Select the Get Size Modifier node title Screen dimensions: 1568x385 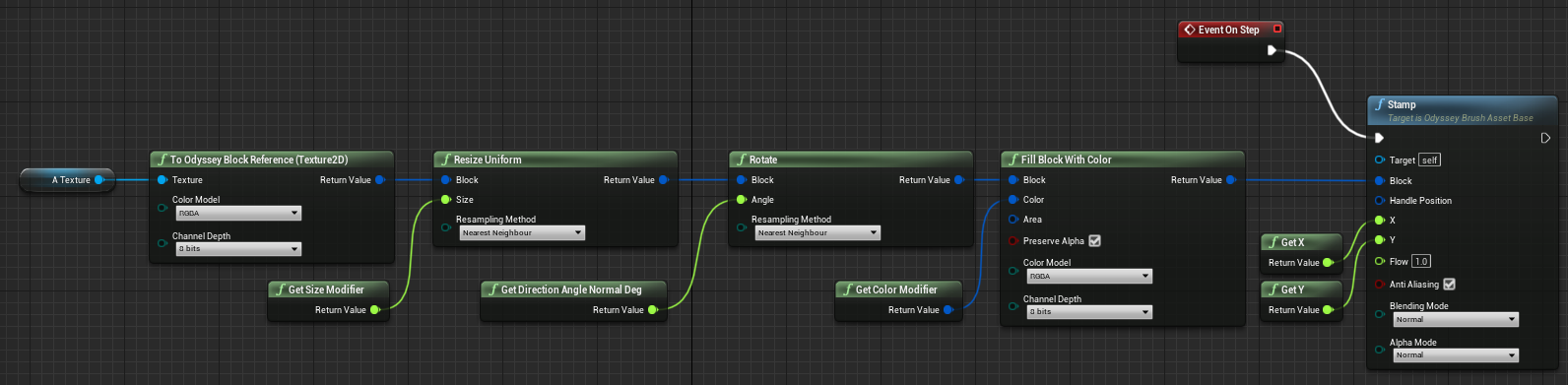click(326, 289)
